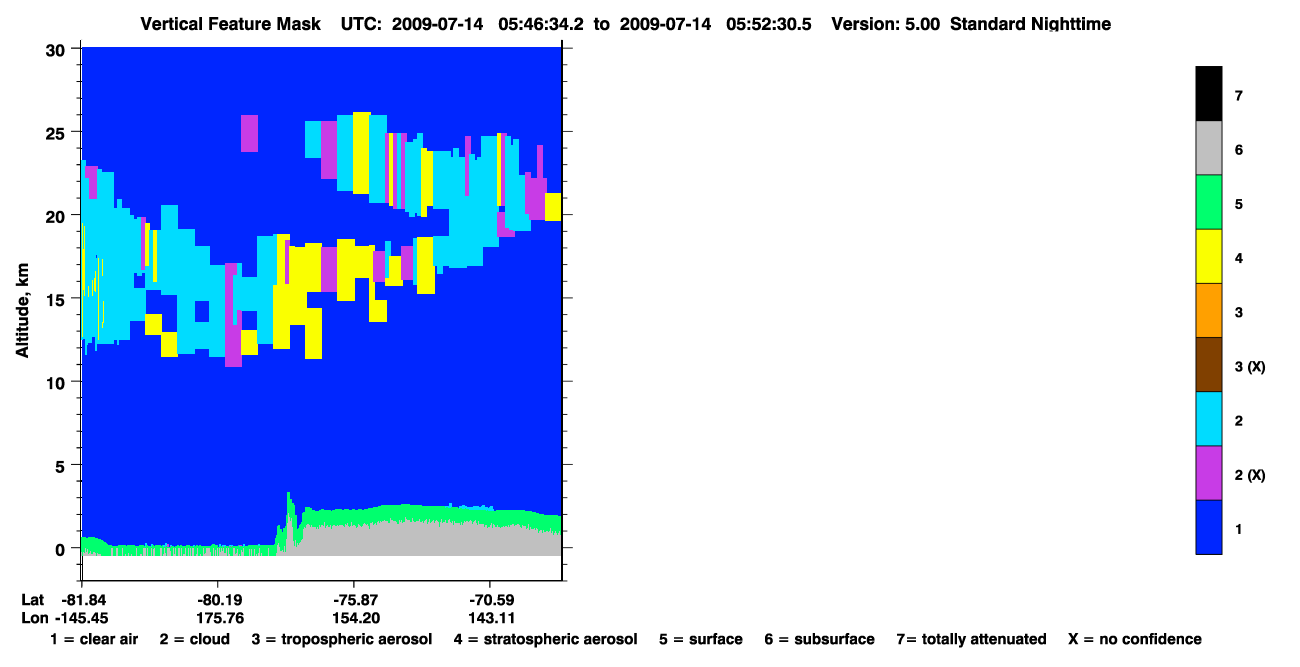Click the orange color bar segment labeled 3
The width and height of the screenshot is (1300, 667).
pyautogui.click(x=1208, y=310)
